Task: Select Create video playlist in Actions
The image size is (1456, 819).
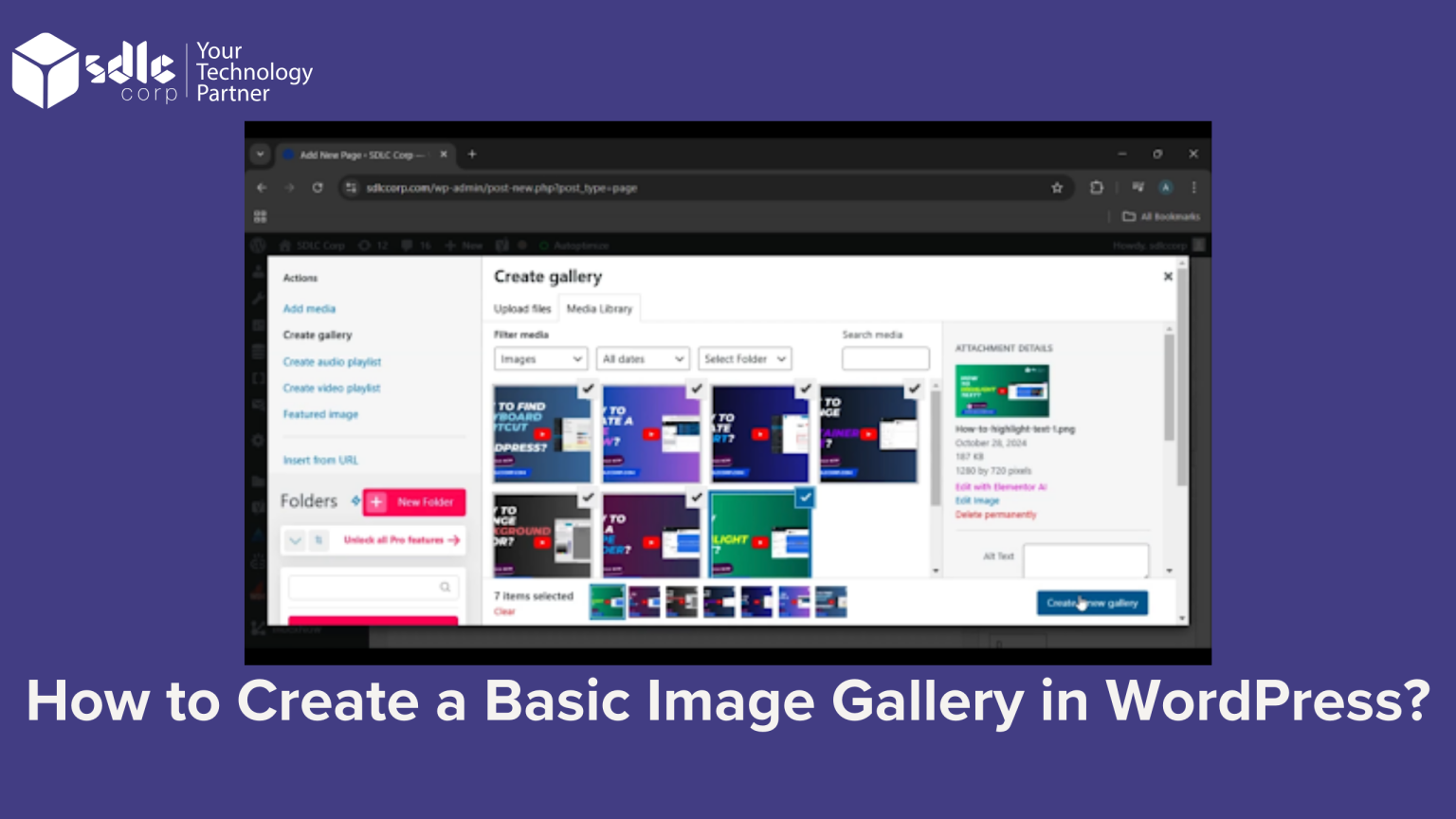Action: click(331, 389)
